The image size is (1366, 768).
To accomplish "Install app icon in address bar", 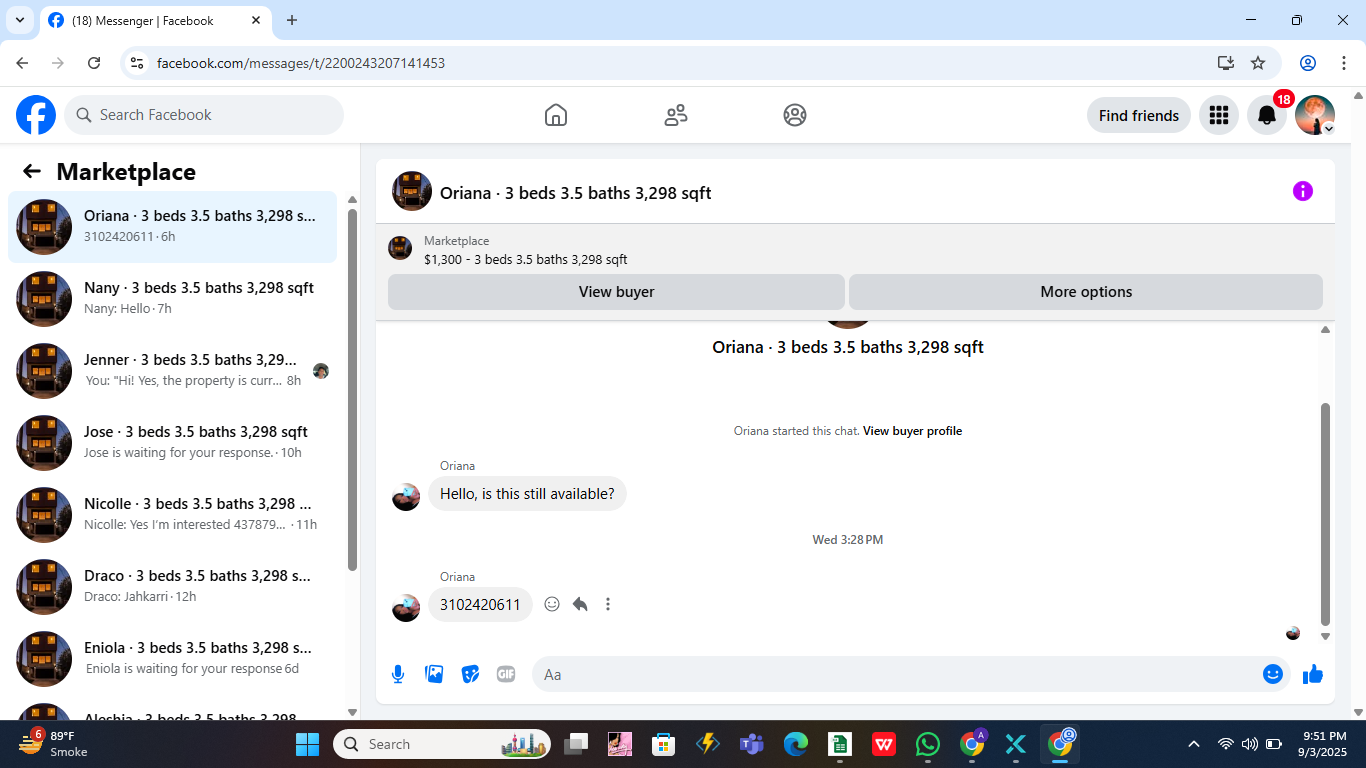I will point(1226,63).
